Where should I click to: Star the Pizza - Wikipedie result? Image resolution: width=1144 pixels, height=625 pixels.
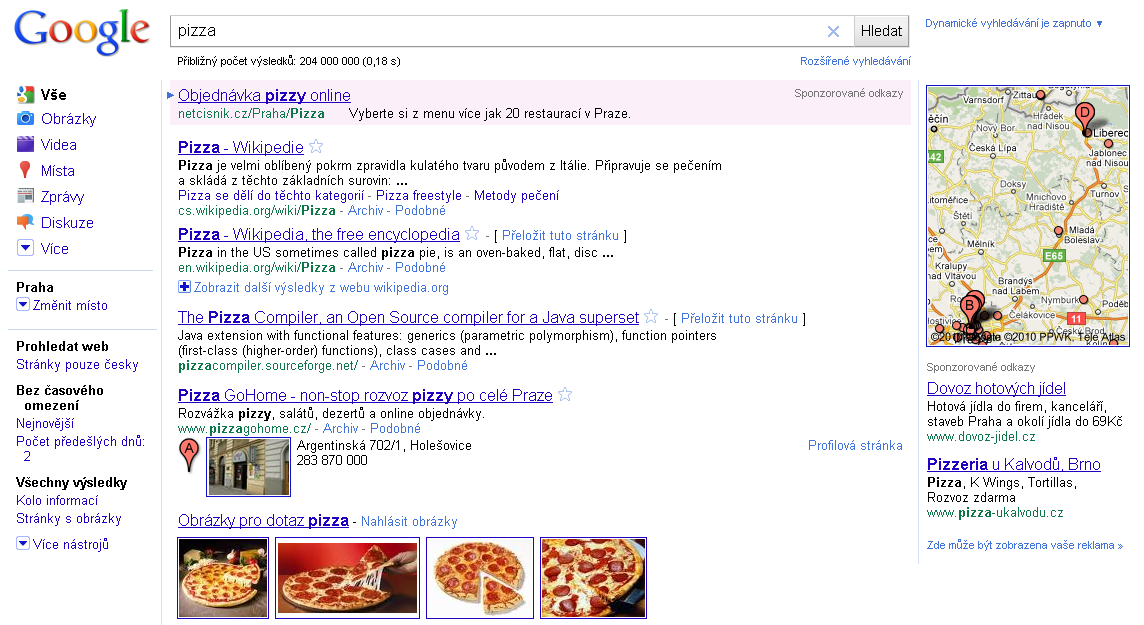(316, 147)
